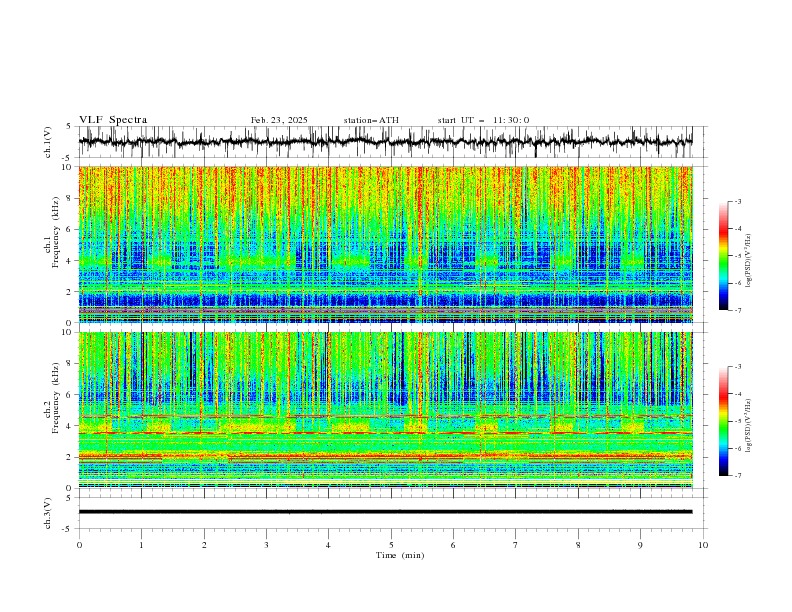Screen dimensions: 792x612
Task: Click the "10" tick on the time axis
Action: [x=703, y=545]
